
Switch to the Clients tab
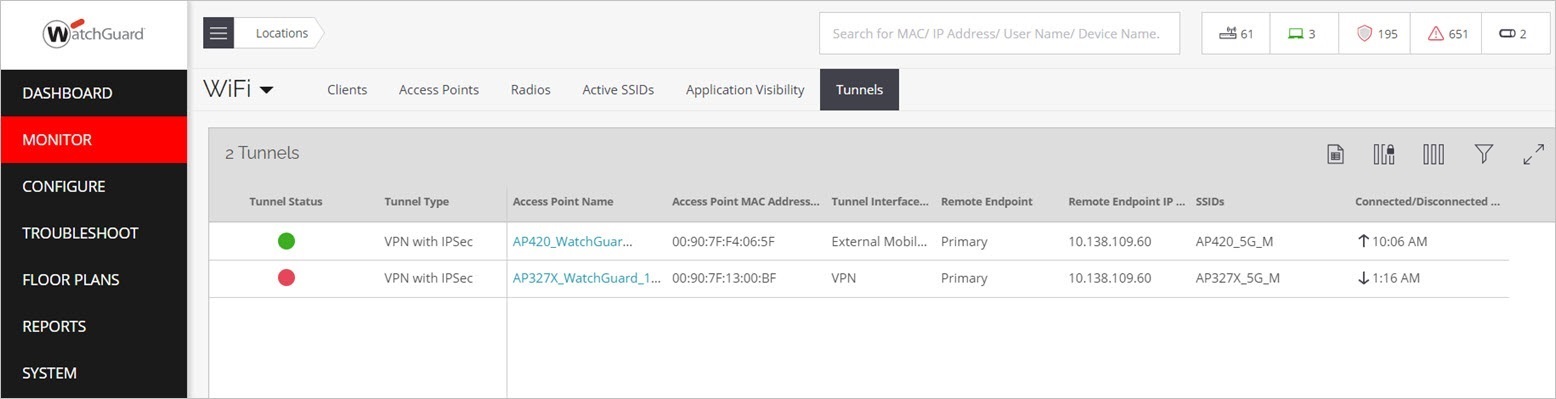point(347,89)
